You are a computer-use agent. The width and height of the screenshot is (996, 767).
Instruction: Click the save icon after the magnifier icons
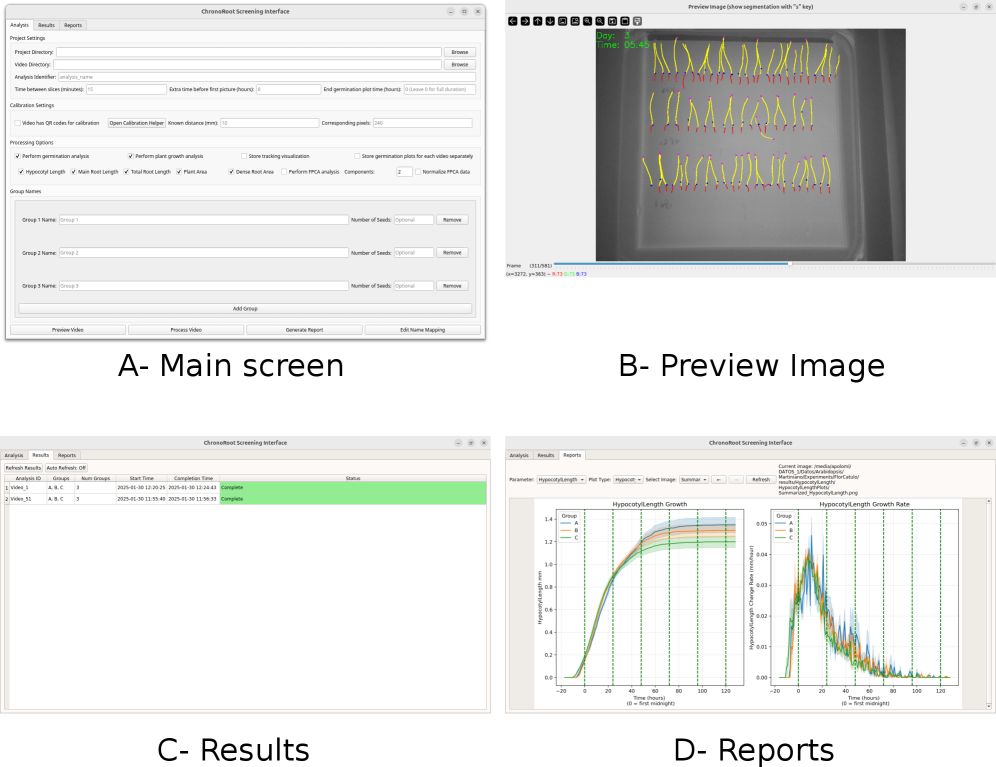point(612,21)
